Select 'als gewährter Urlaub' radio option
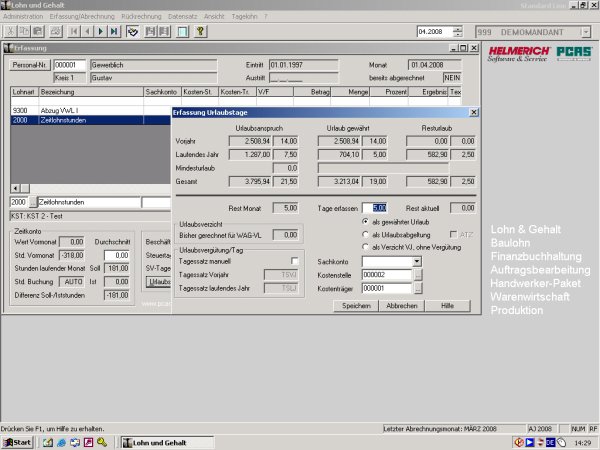Viewport: 600px width, 450px height. point(364,220)
